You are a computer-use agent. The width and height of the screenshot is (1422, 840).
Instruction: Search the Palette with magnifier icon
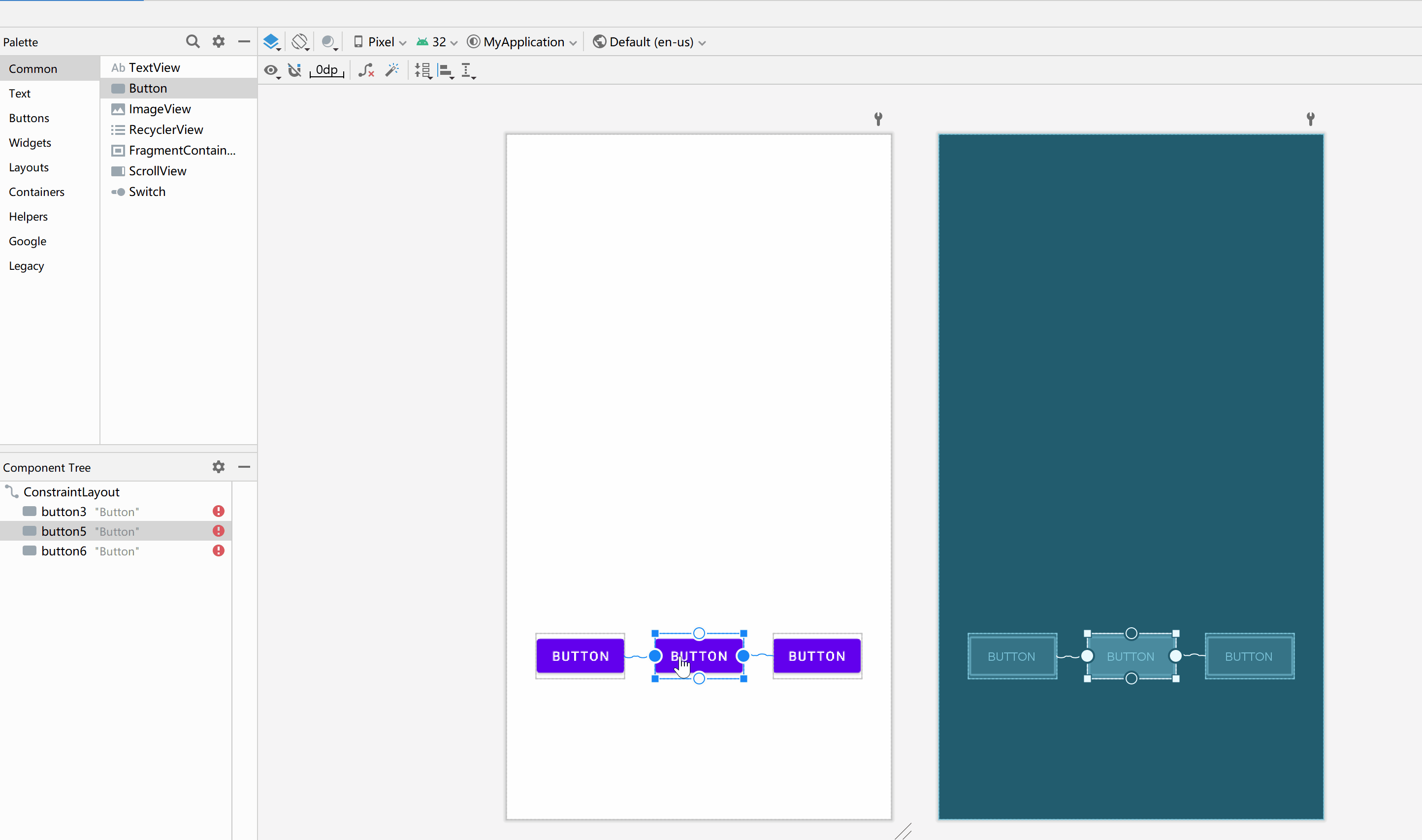[193, 41]
